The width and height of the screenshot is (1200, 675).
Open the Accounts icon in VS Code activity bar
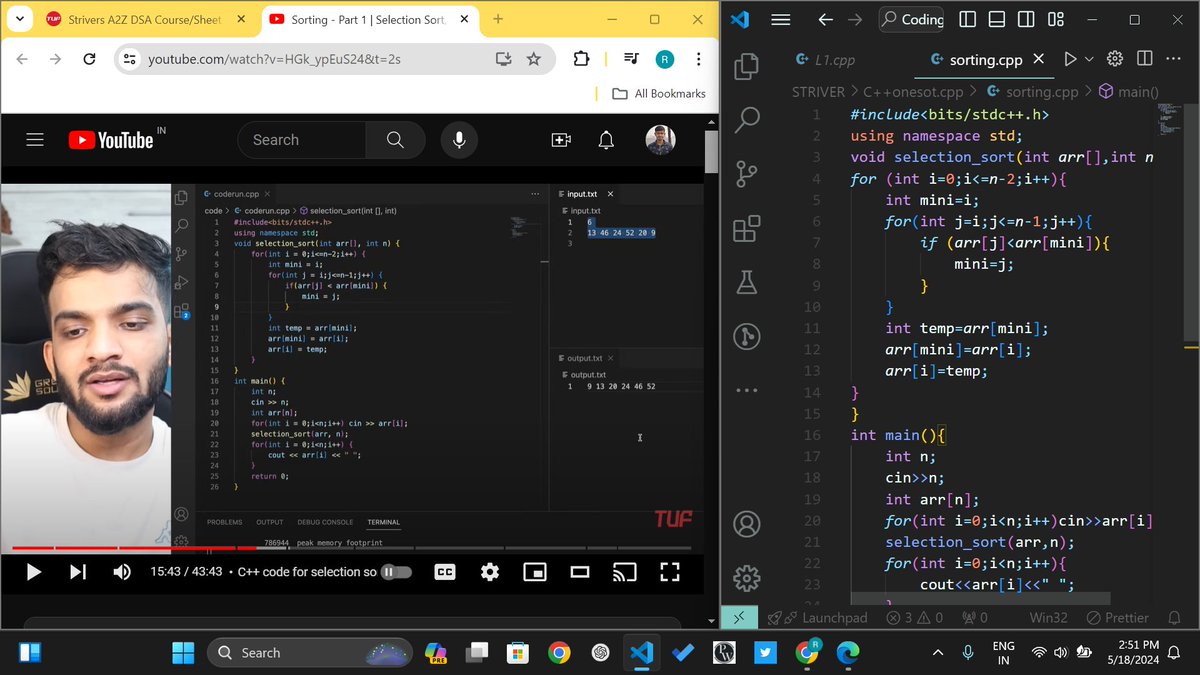[745, 523]
